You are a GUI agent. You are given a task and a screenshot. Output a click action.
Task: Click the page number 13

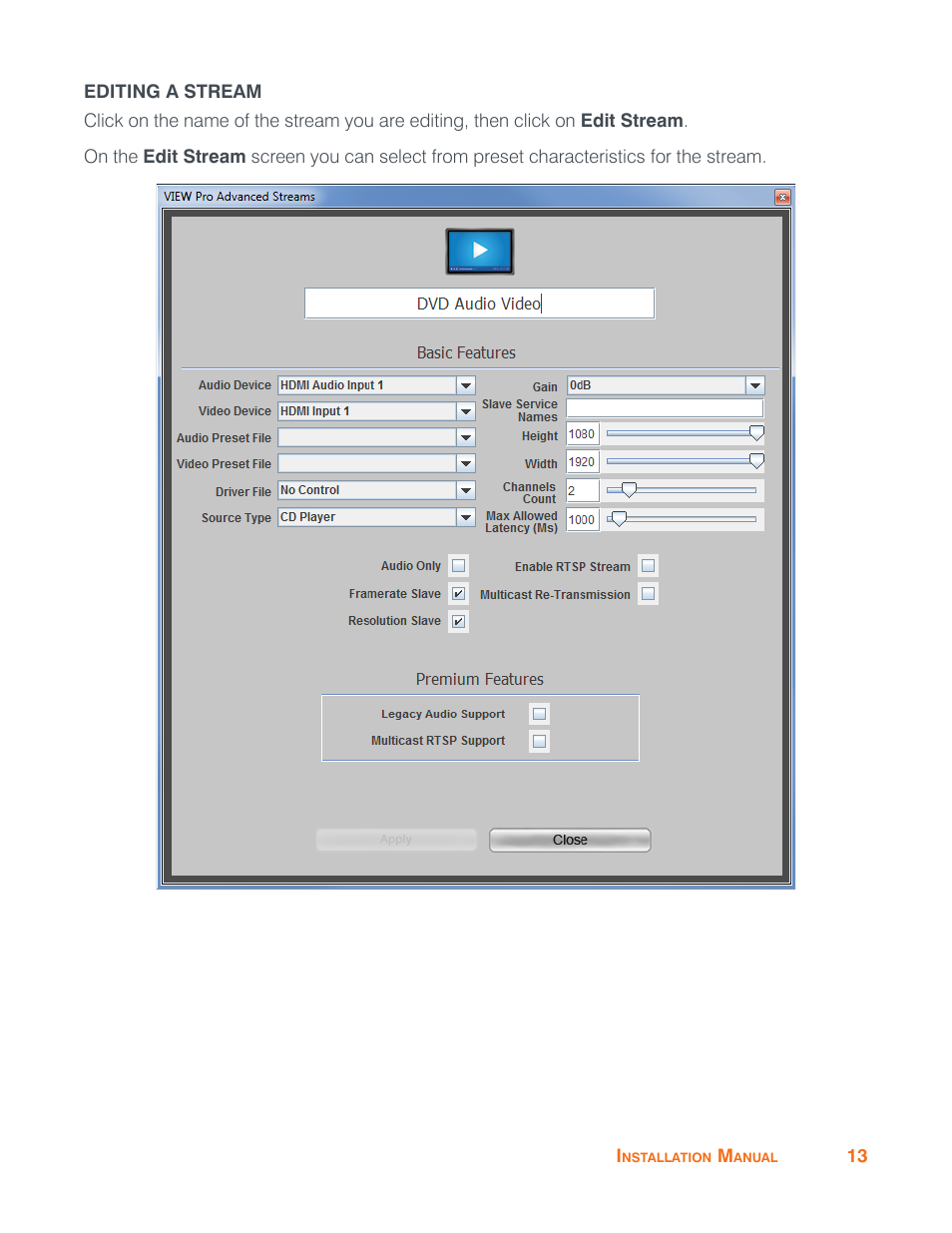pyautogui.click(x=857, y=1156)
